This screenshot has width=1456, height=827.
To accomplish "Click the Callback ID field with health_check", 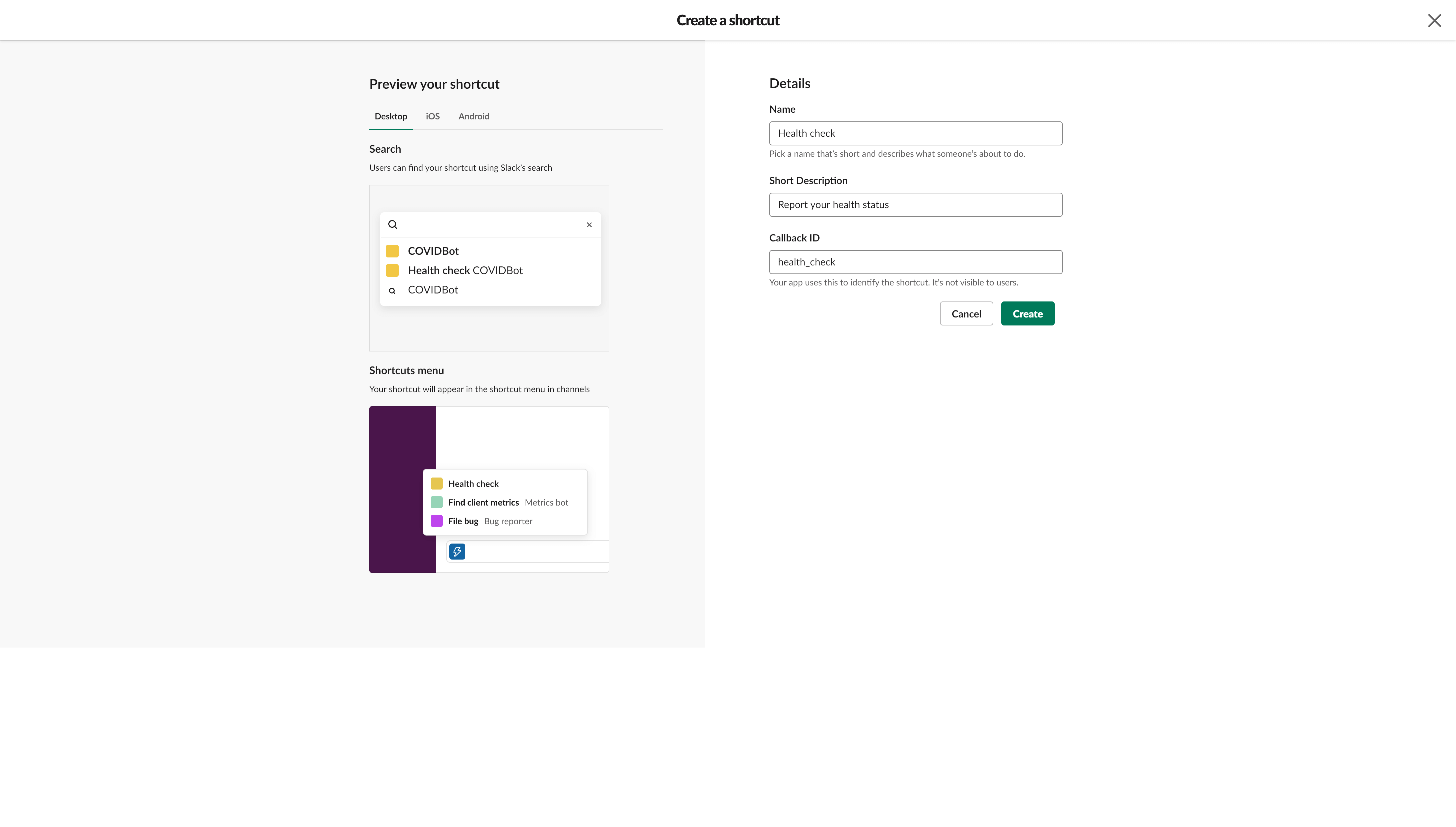I will pyautogui.click(x=915, y=262).
